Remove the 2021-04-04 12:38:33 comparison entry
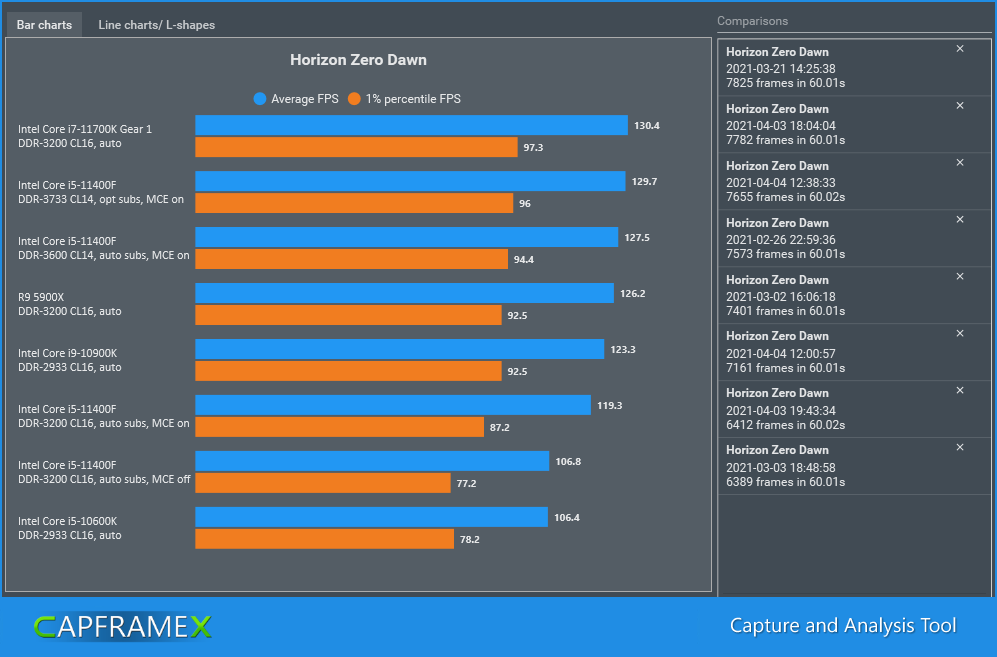Image resolution: width=997 pixels, height=657 pixels. pyautogui.click(x=960, y=163)
